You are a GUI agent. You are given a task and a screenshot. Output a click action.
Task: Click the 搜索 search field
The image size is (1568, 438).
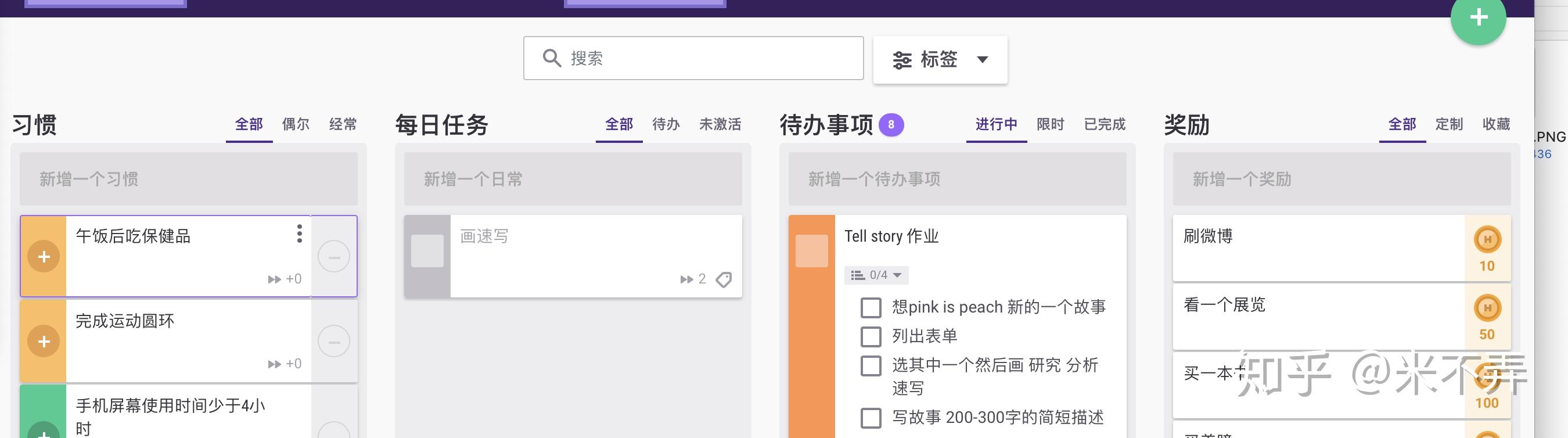tap(693, 58)
